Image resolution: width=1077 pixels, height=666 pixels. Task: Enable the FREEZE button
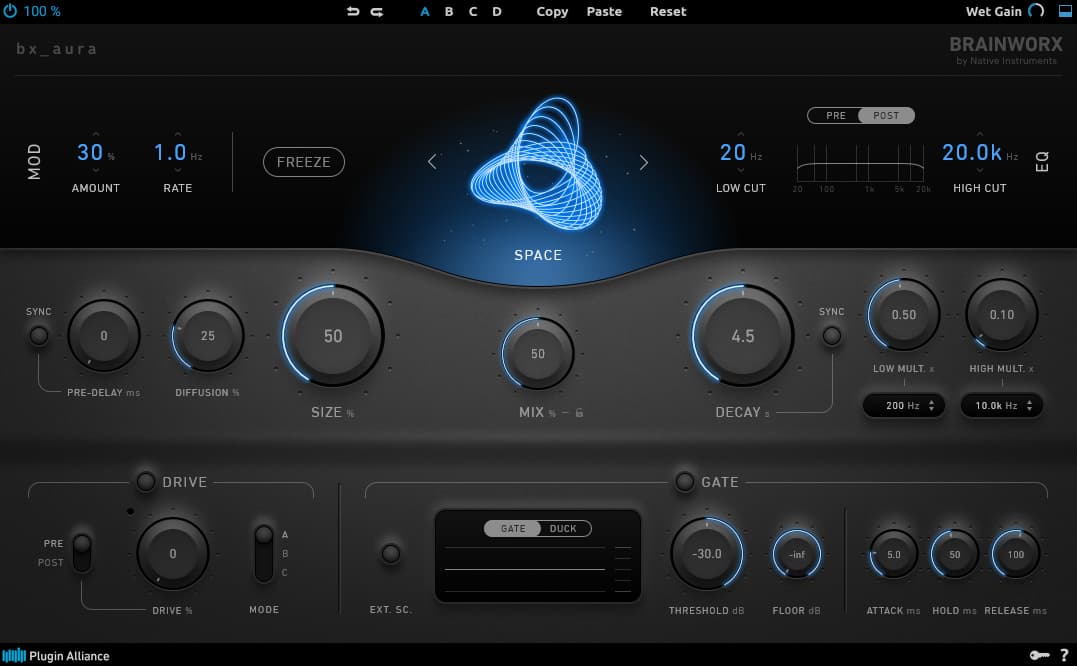[x=304, y=162]
